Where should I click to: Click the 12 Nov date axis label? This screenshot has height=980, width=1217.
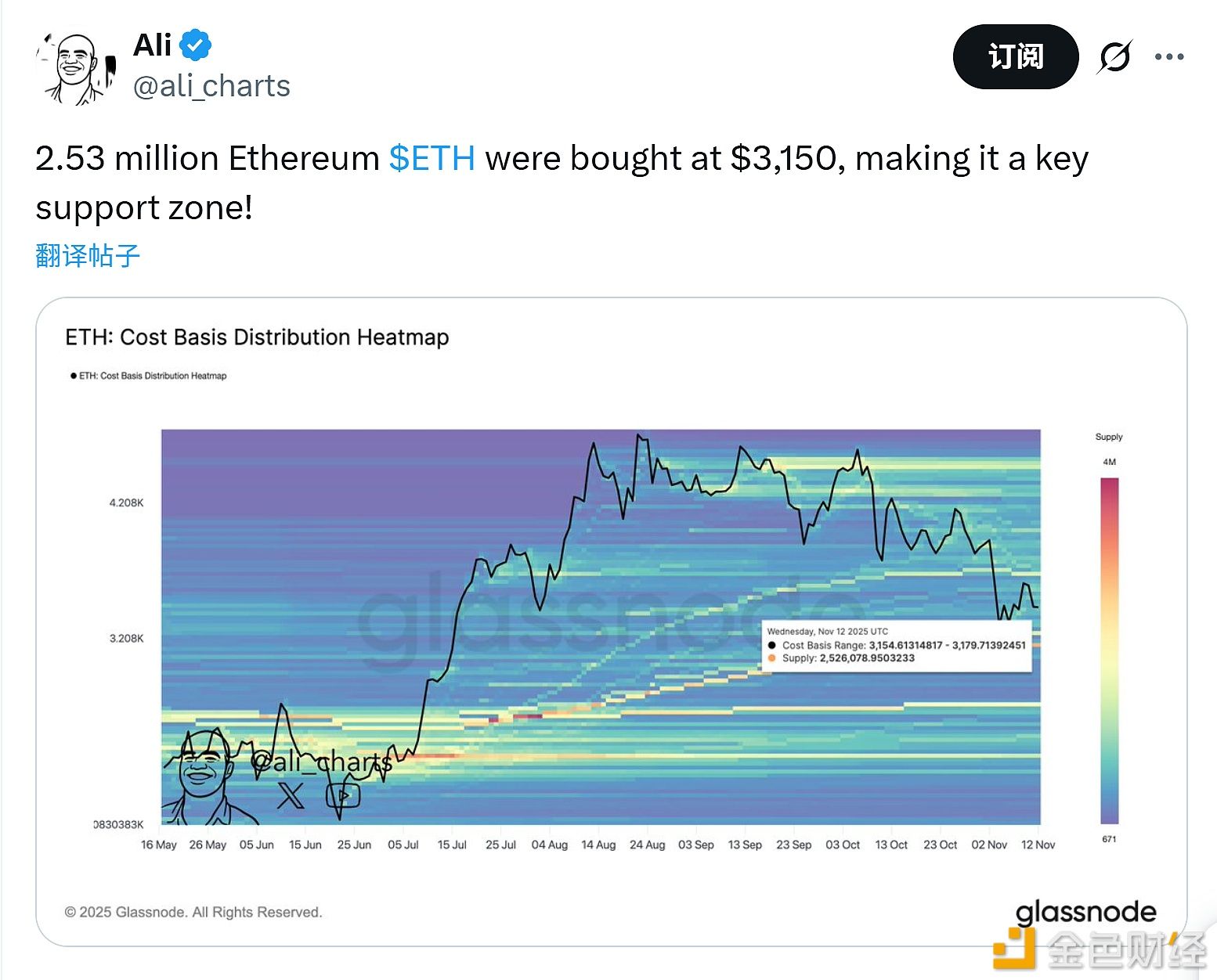point(1038,845)
